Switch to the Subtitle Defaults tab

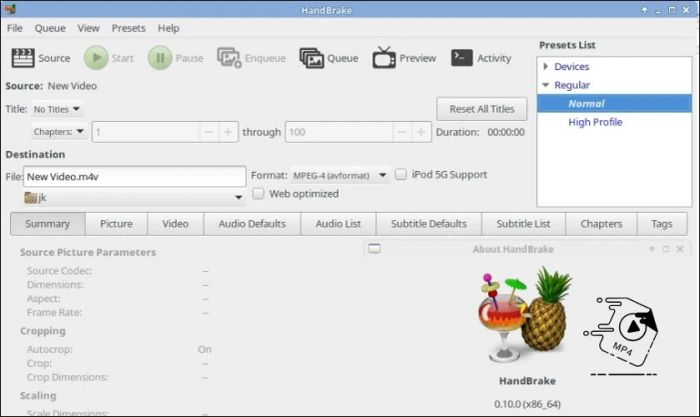tap(429, 224)
